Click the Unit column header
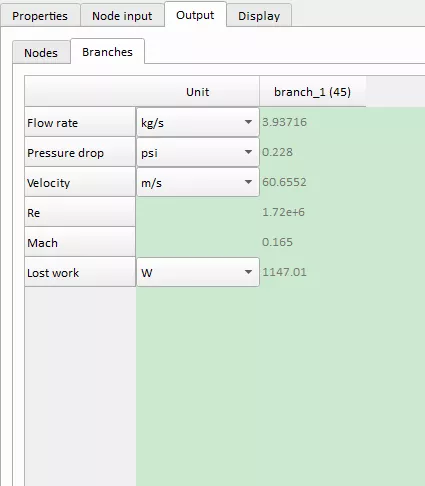The image size is (425, 486). [198, 92]
